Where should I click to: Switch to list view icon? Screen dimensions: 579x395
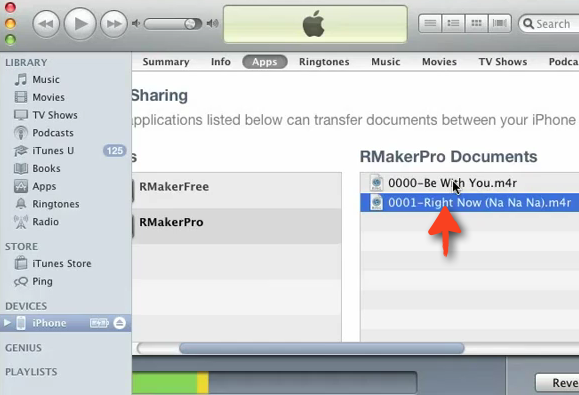coord(430,24)
